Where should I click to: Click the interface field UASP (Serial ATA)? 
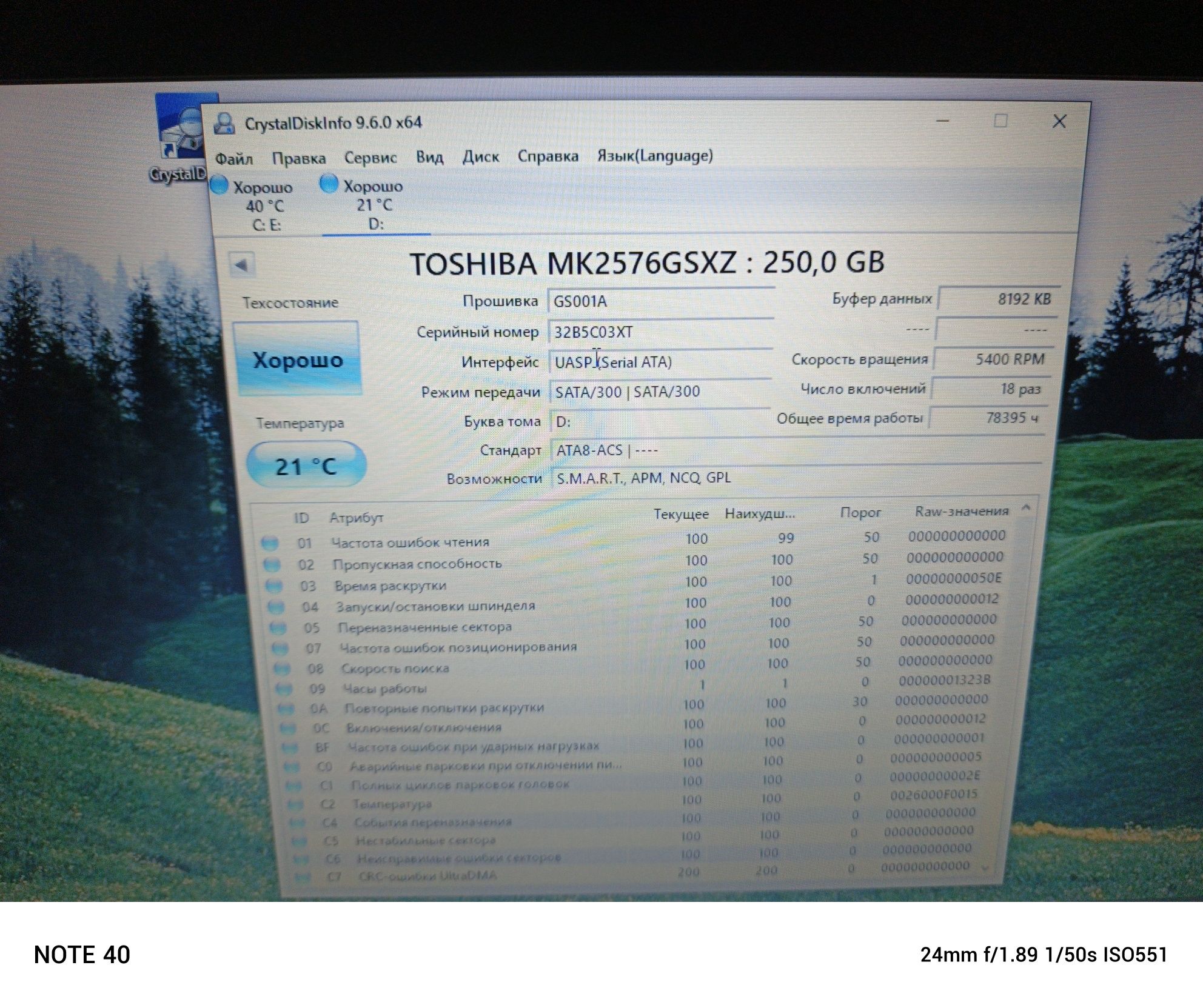660,362
